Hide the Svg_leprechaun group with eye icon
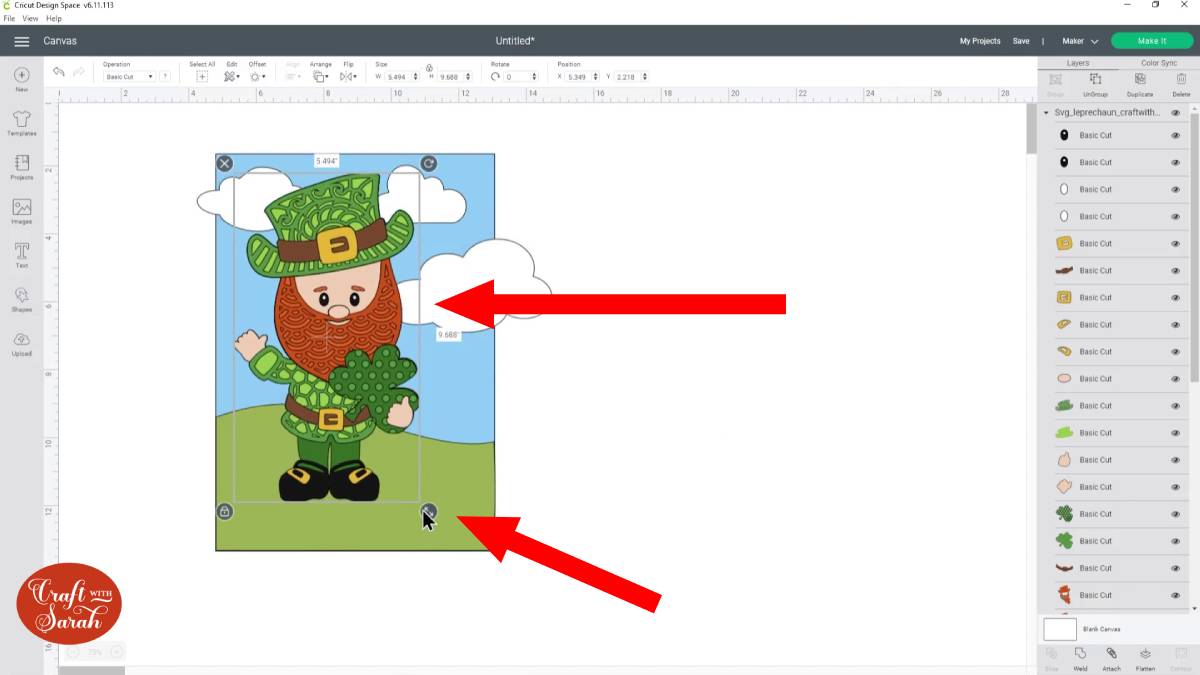 pyautogui.click(x=1176, y=113)
